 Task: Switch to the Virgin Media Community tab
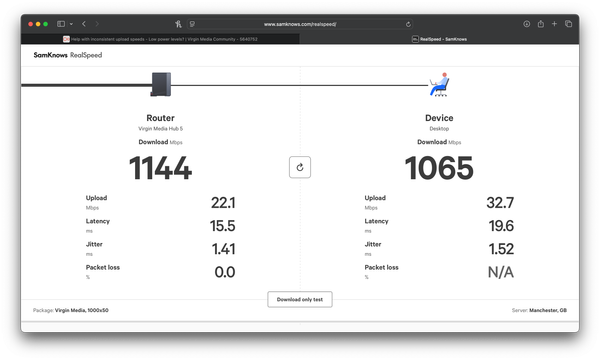click(160, 39)
